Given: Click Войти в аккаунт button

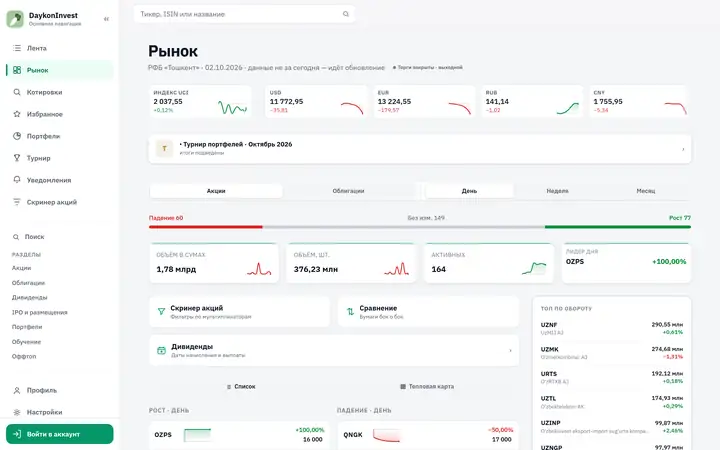Looking at the screenshot, I should click(x=60, y=434).
